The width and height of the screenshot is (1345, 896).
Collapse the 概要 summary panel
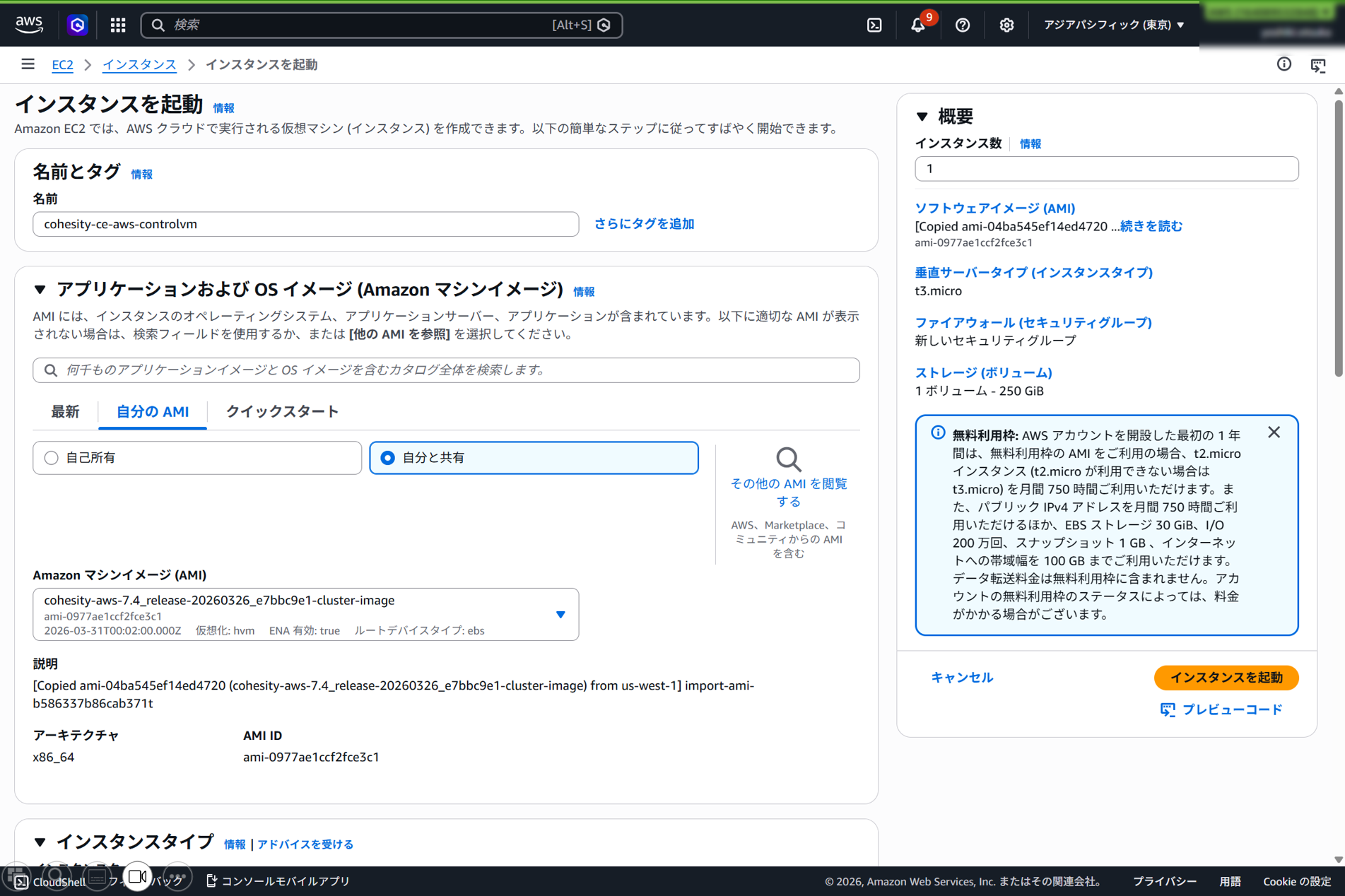click(x=922, y=116)
